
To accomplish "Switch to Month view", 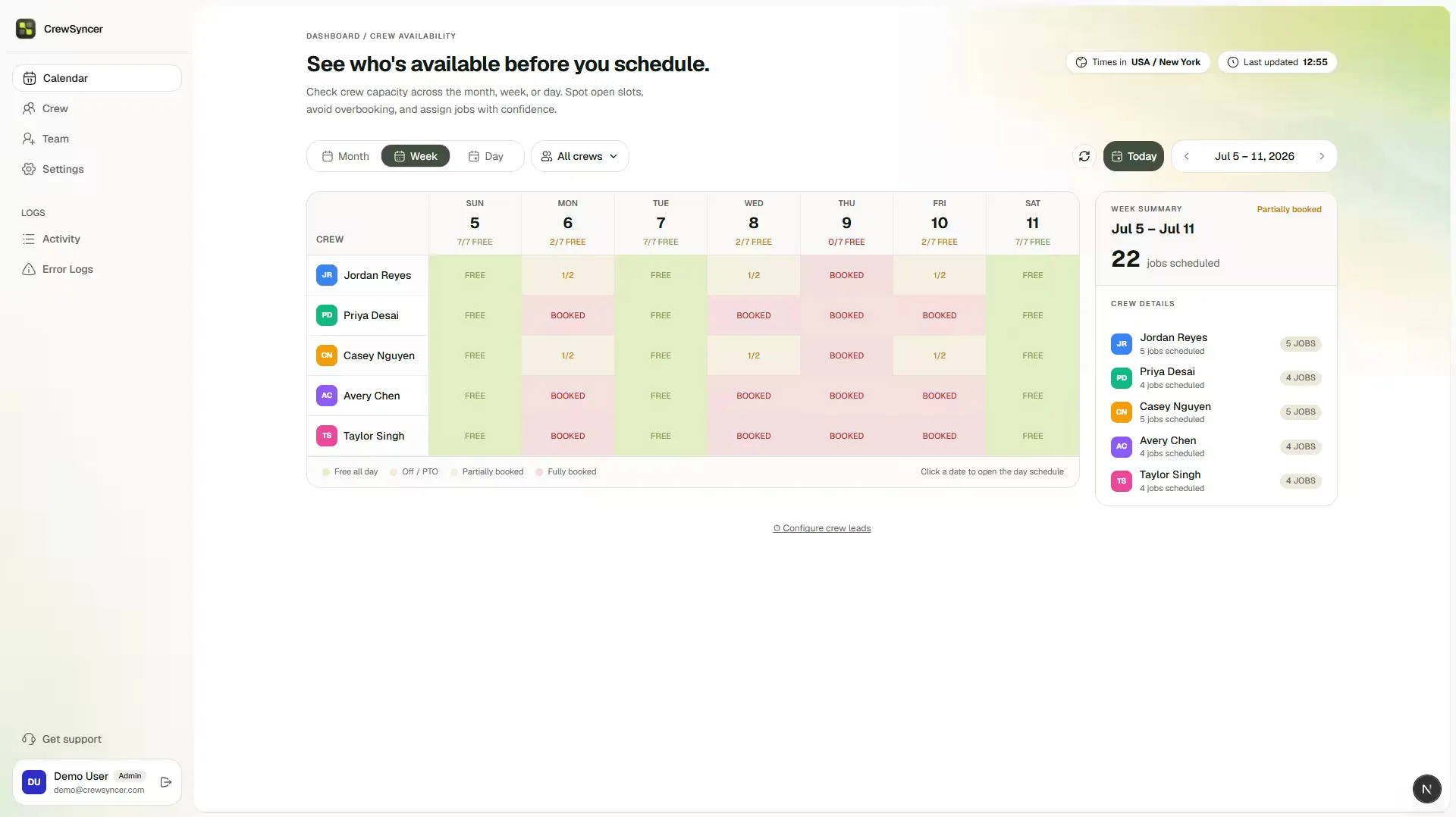I will (x=345, y=156).
